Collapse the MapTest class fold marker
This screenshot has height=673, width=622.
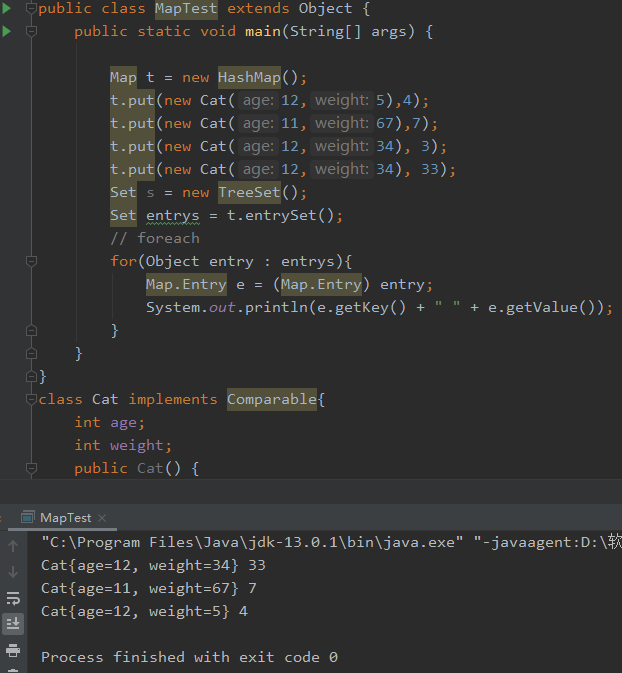pos(31,8)
